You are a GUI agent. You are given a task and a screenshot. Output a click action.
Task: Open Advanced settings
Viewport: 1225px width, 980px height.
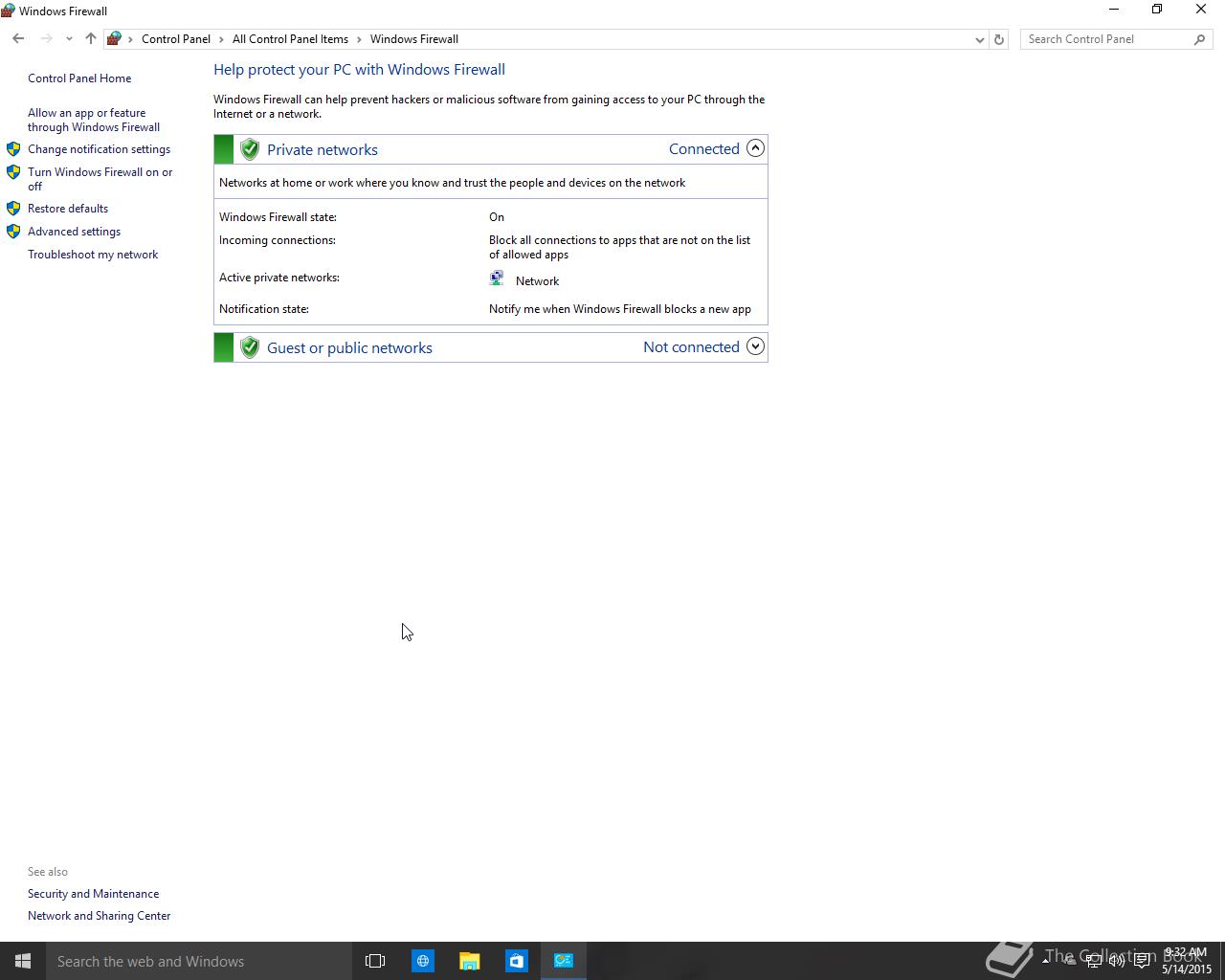(x=74, y=232)
